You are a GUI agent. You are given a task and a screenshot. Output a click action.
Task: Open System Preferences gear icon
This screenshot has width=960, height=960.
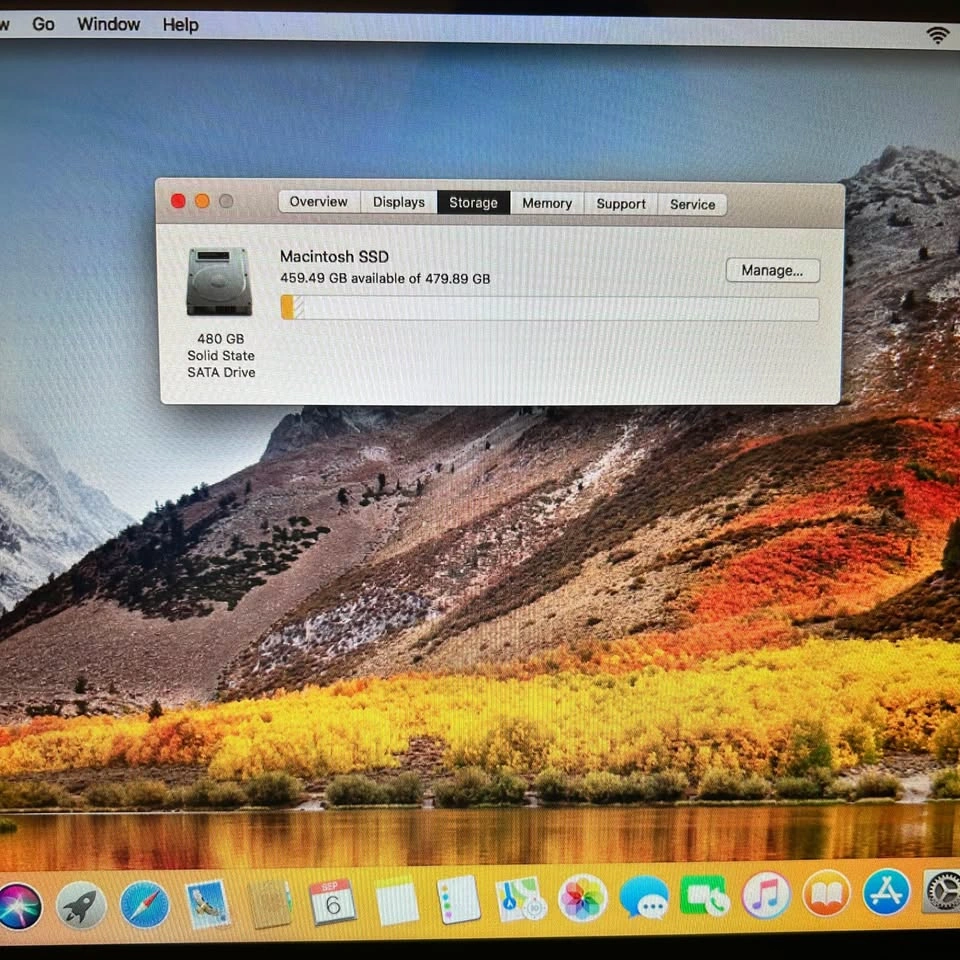(x=942, y=891)
